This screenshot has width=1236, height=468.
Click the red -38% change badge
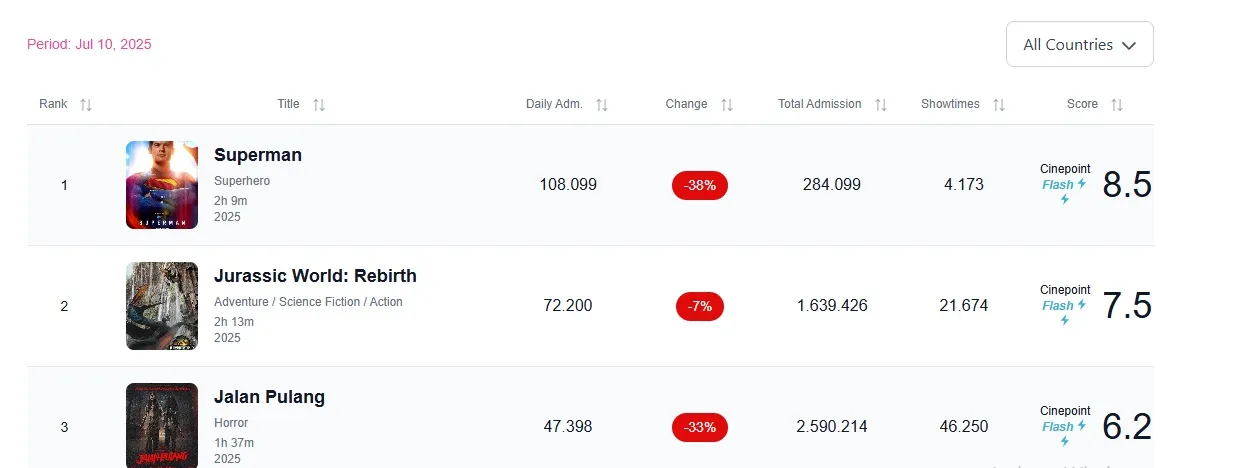tap(700, 185)
